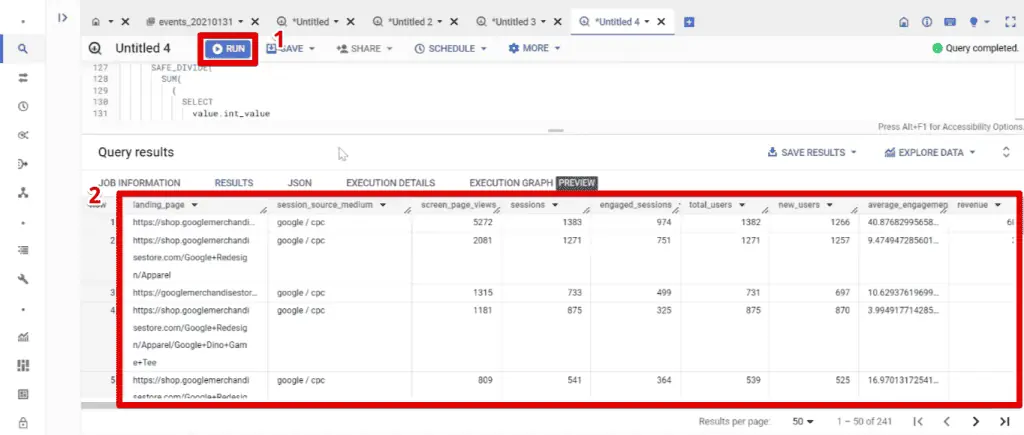Switch to the JOB INFORMATION tab

139,183
